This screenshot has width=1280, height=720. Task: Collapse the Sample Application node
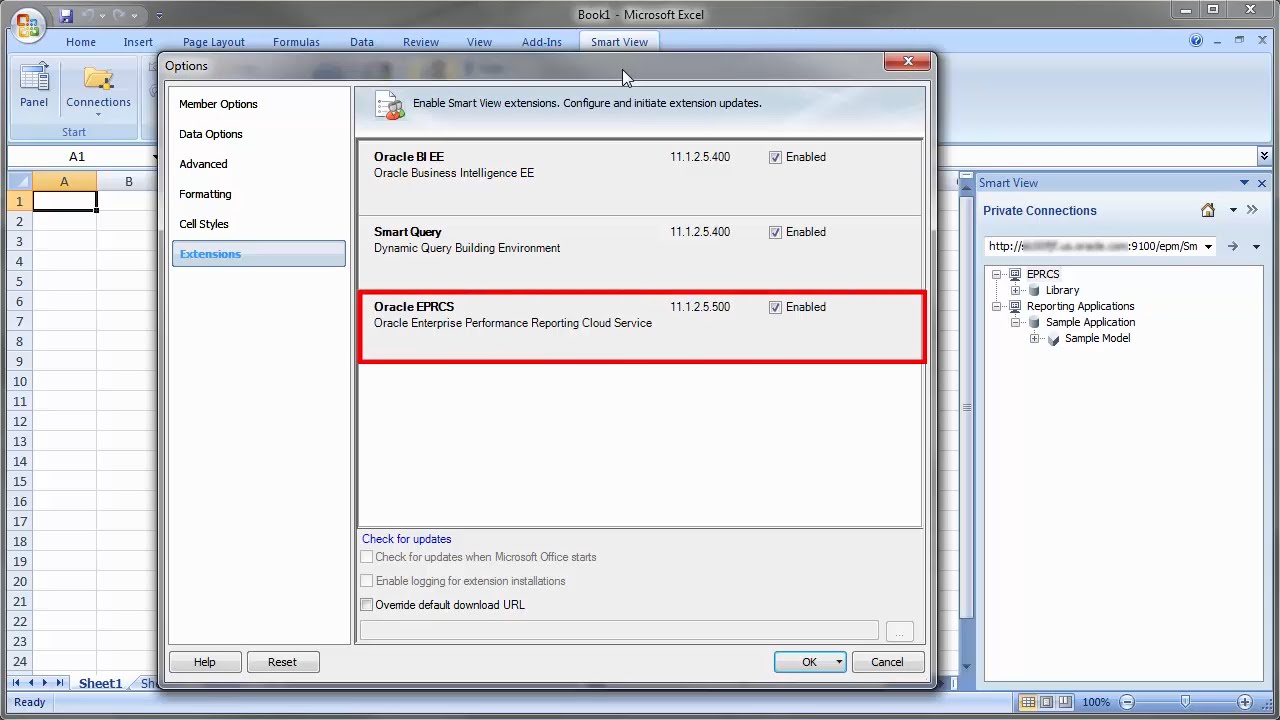tap(1016, 322)
